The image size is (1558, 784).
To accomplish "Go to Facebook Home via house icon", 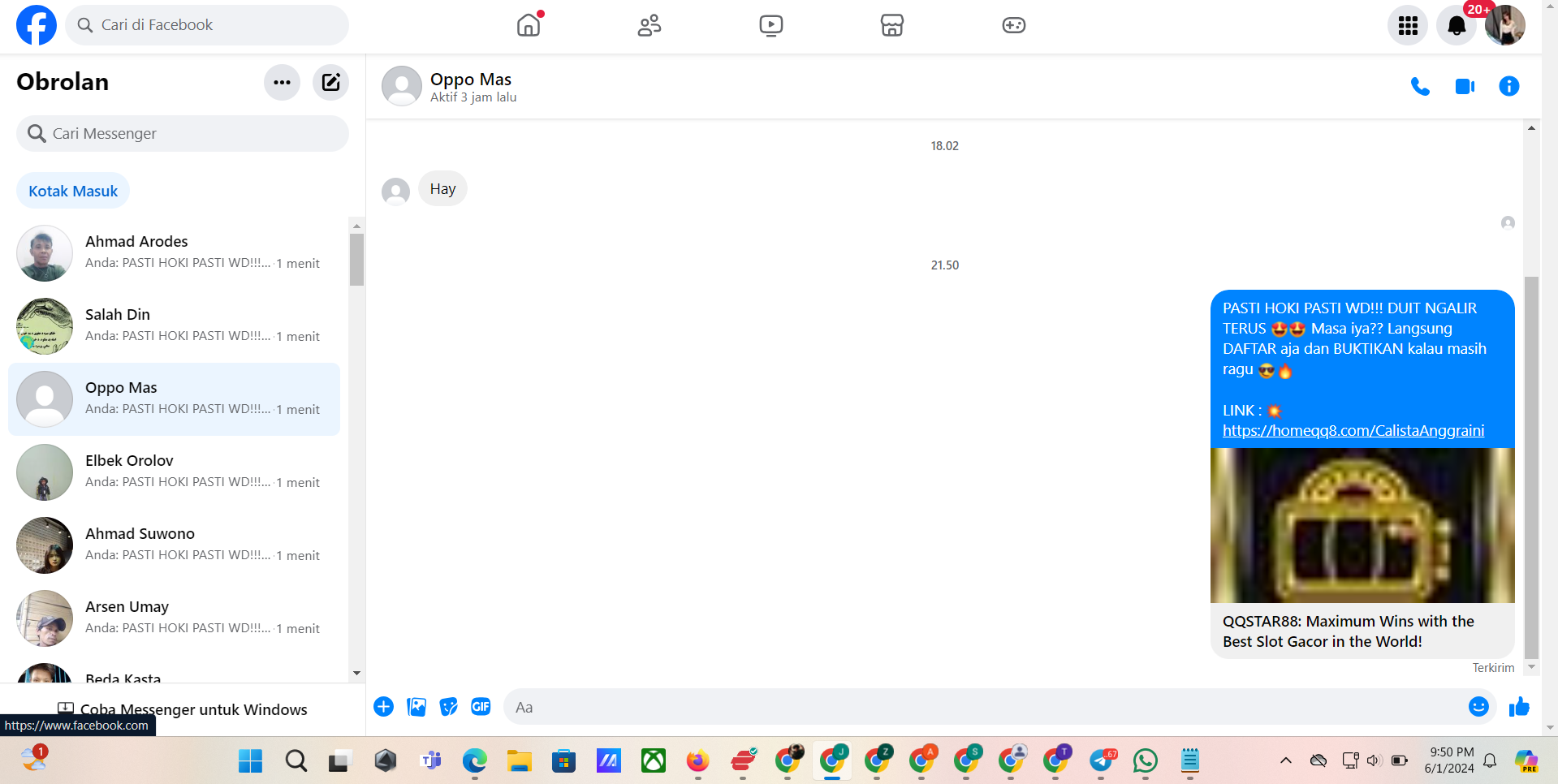I will 529,25.
